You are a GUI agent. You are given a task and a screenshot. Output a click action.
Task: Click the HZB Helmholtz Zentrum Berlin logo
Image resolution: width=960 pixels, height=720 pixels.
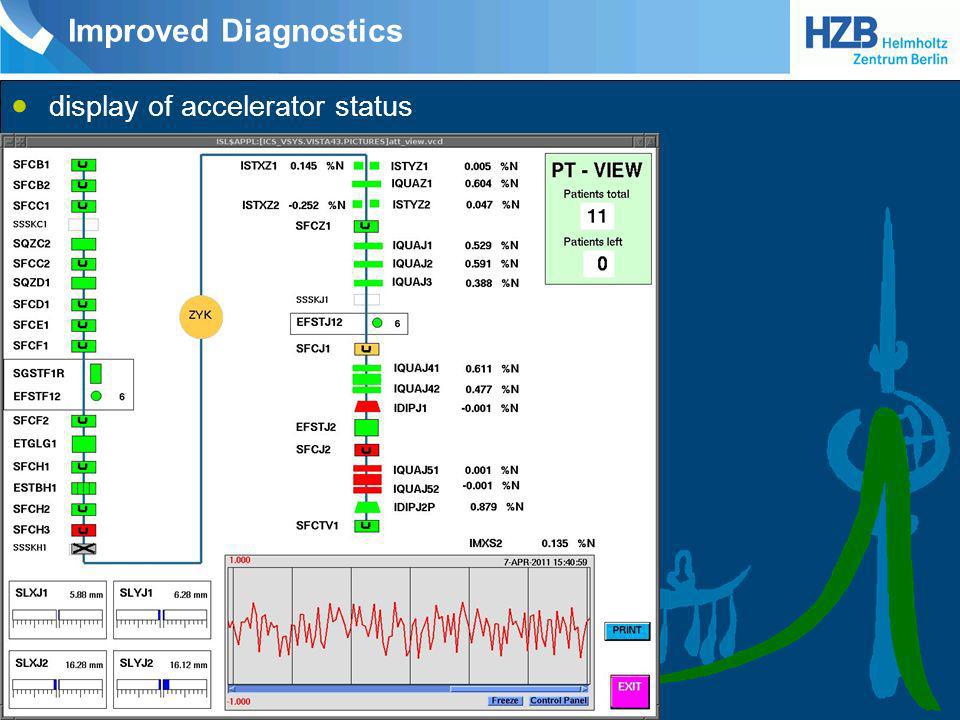point(877,40)
